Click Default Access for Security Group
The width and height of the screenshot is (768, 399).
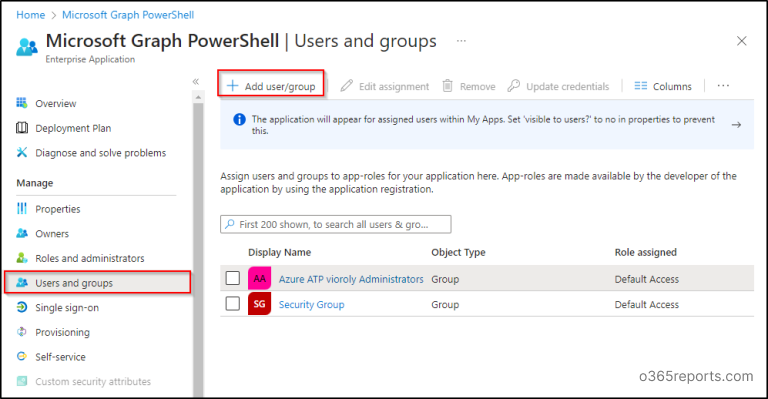point(647,305)
